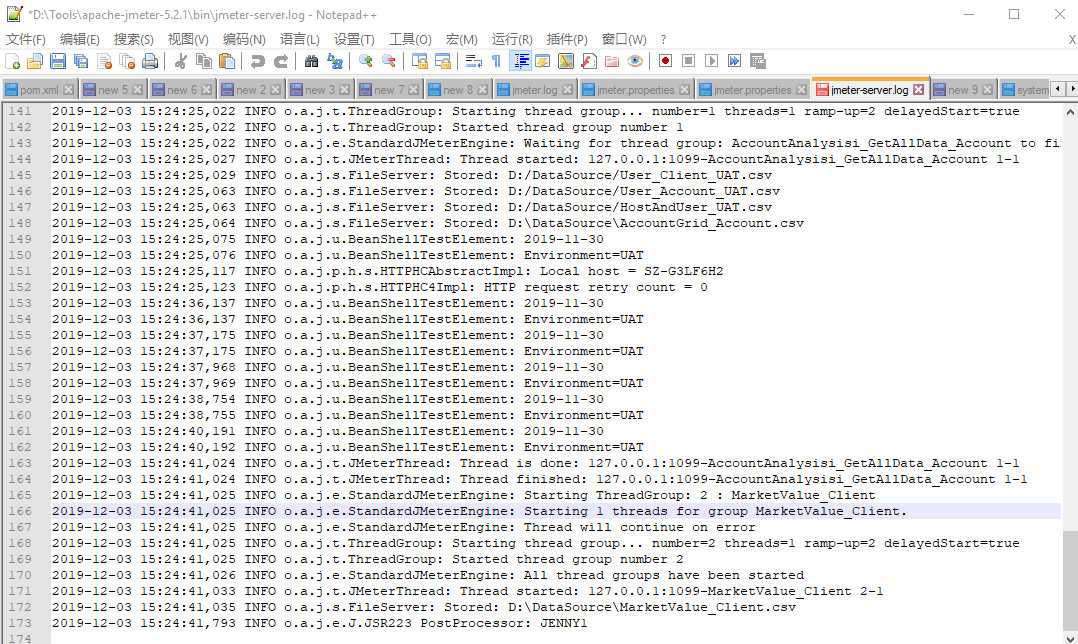The image size is (1078, 644).
Task: Toggle Show All Characters pilcrow icon
Action: tap(496, 61)
